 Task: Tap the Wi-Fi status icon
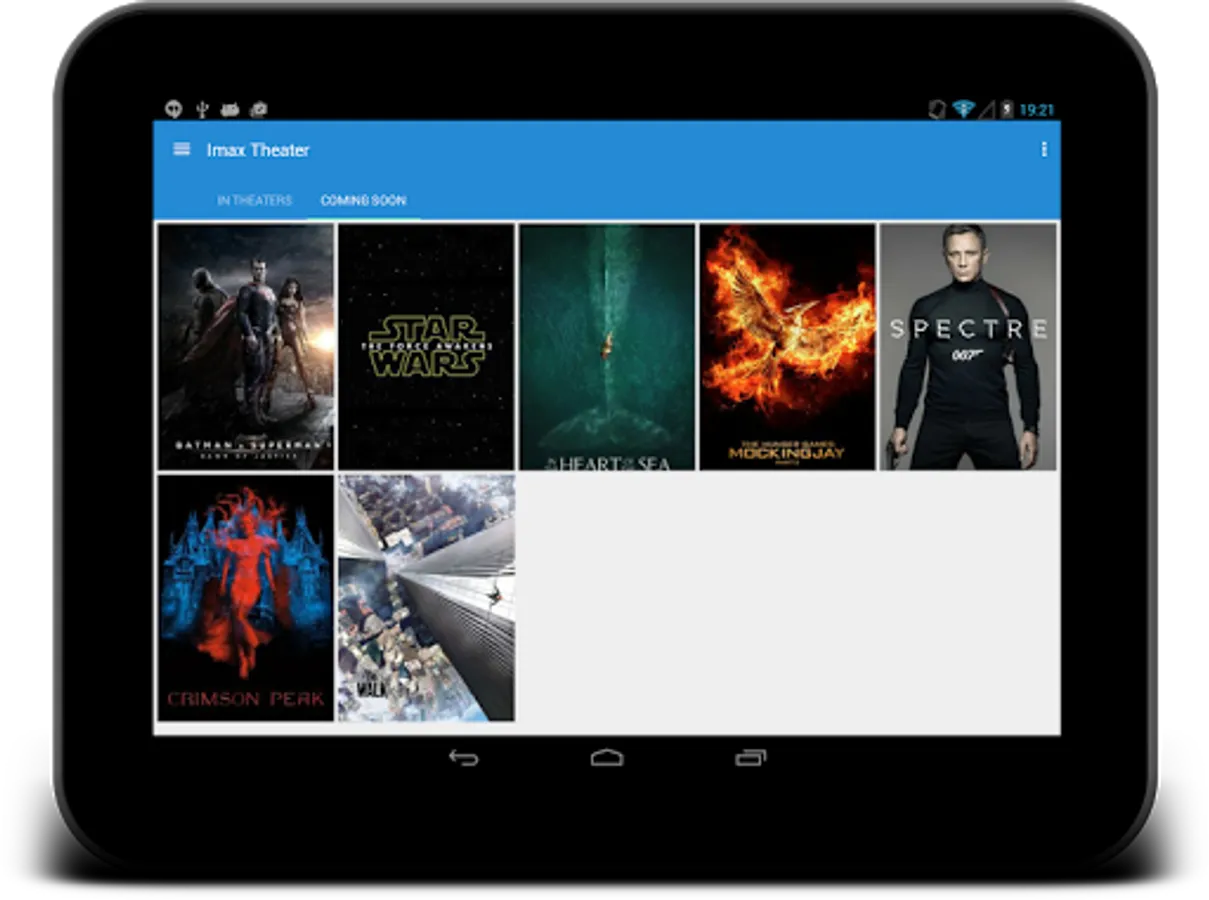tap(963, 110)
